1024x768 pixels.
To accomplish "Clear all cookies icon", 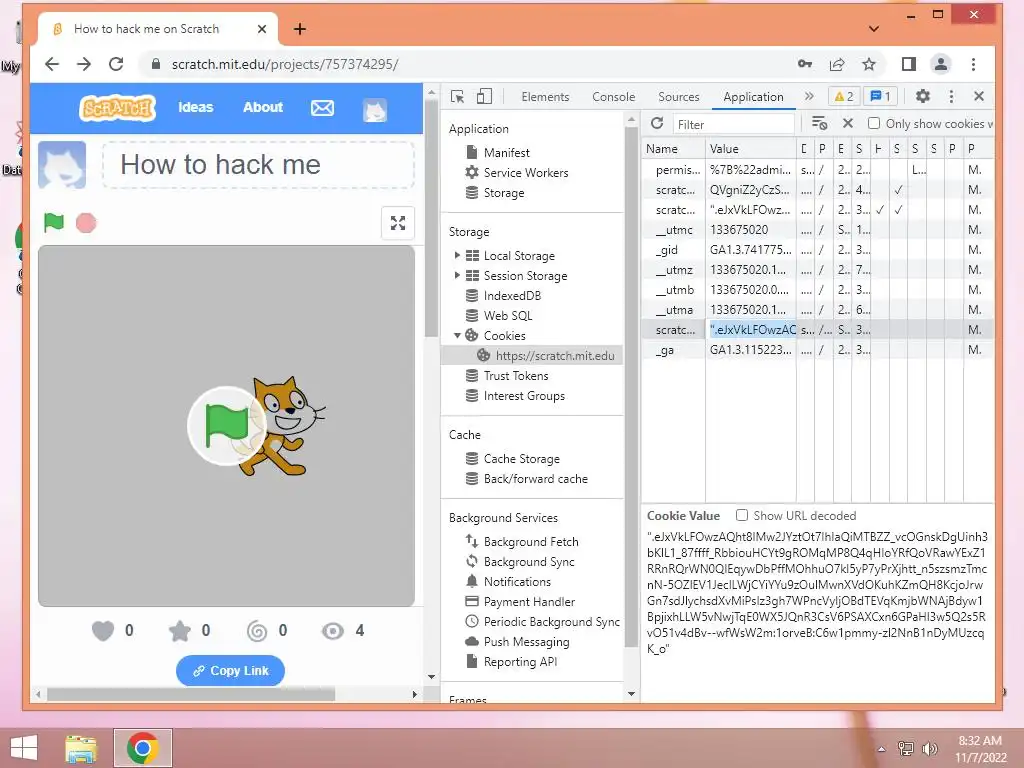I will pos(819,123).
